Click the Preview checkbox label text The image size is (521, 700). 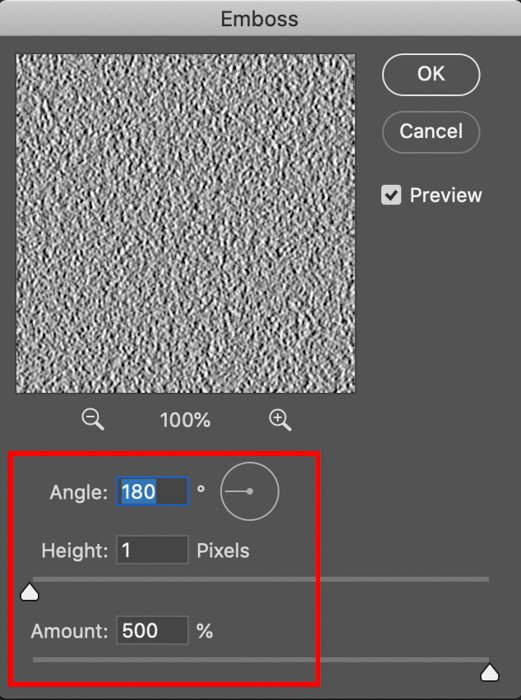446,195
